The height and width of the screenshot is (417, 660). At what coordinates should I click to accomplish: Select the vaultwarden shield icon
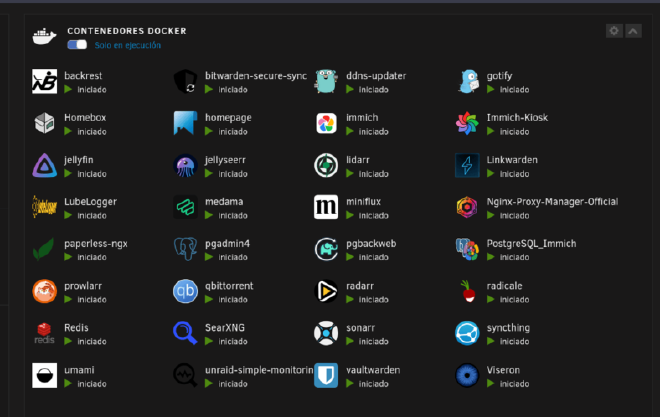click(326, 375)
